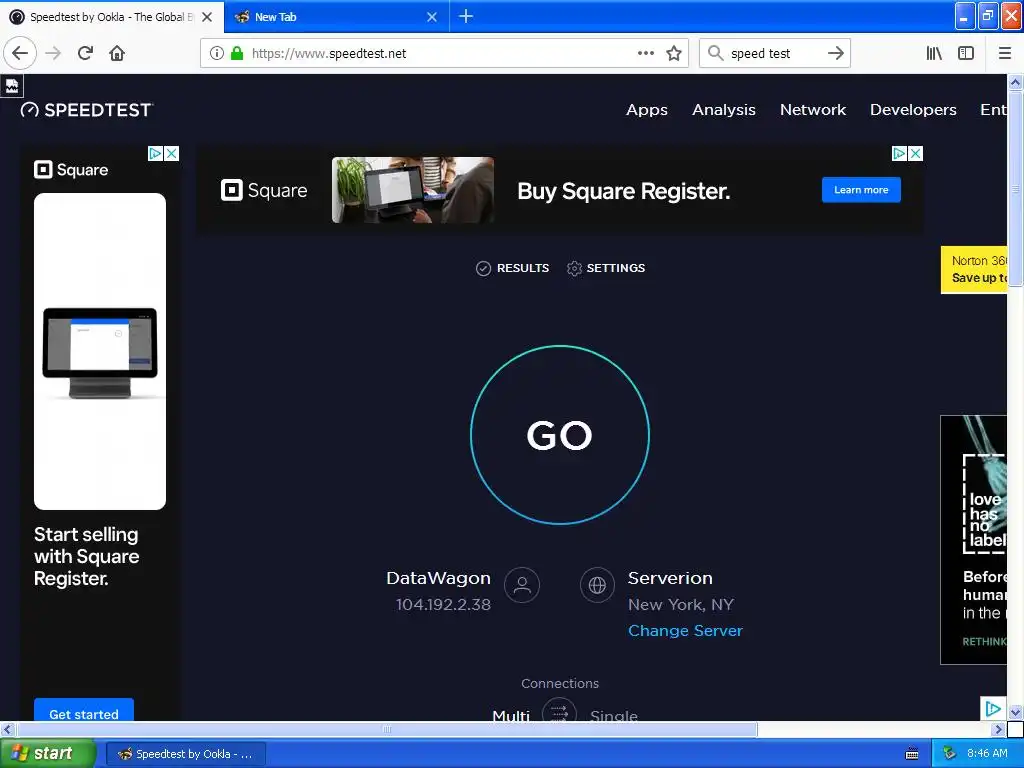Bookmark this page with the star icon
The width and height of the screenshot is (1024, 768).
pyautogui.click(x=674, y=53)
